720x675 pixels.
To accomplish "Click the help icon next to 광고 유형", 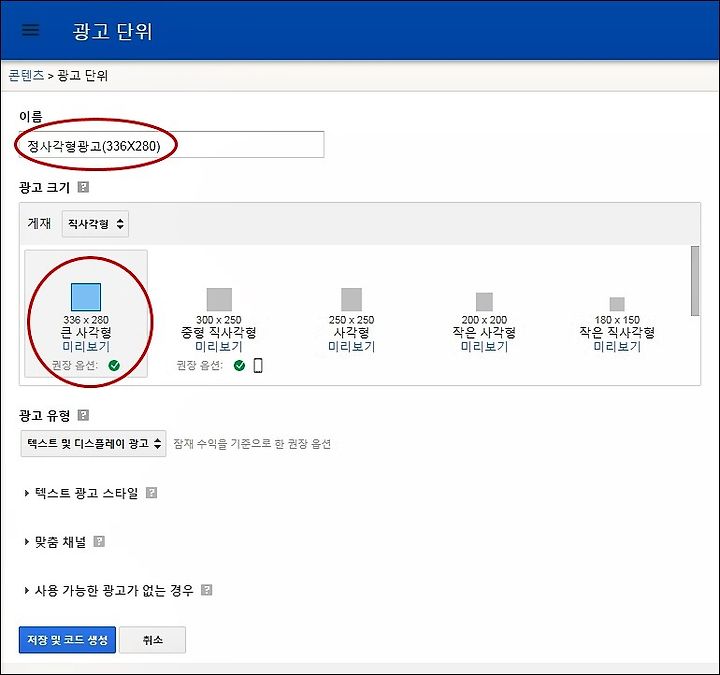I will (x=83, y=415).
